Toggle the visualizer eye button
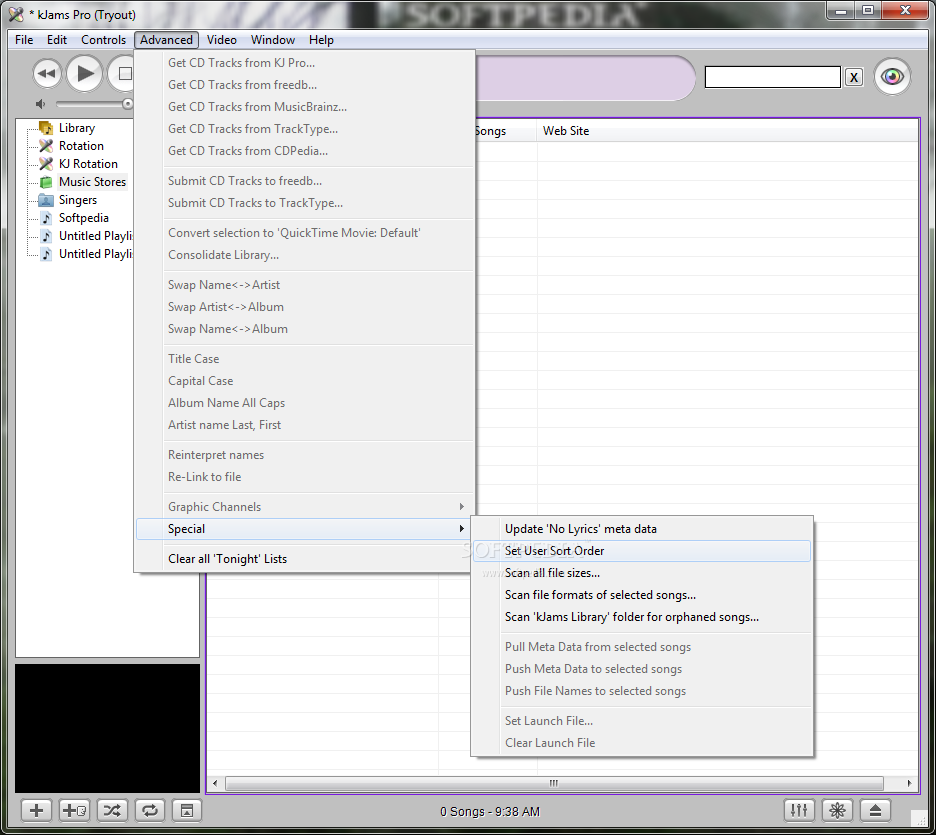 tap(892, 76)
